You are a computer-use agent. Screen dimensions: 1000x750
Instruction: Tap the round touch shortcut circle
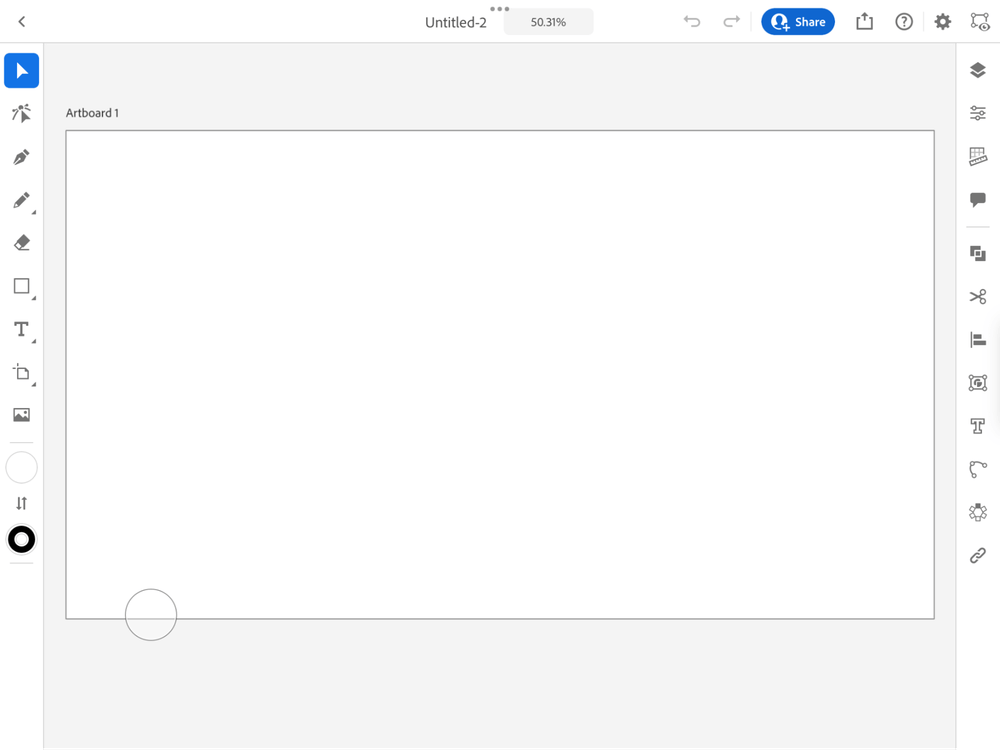point(151,615)
